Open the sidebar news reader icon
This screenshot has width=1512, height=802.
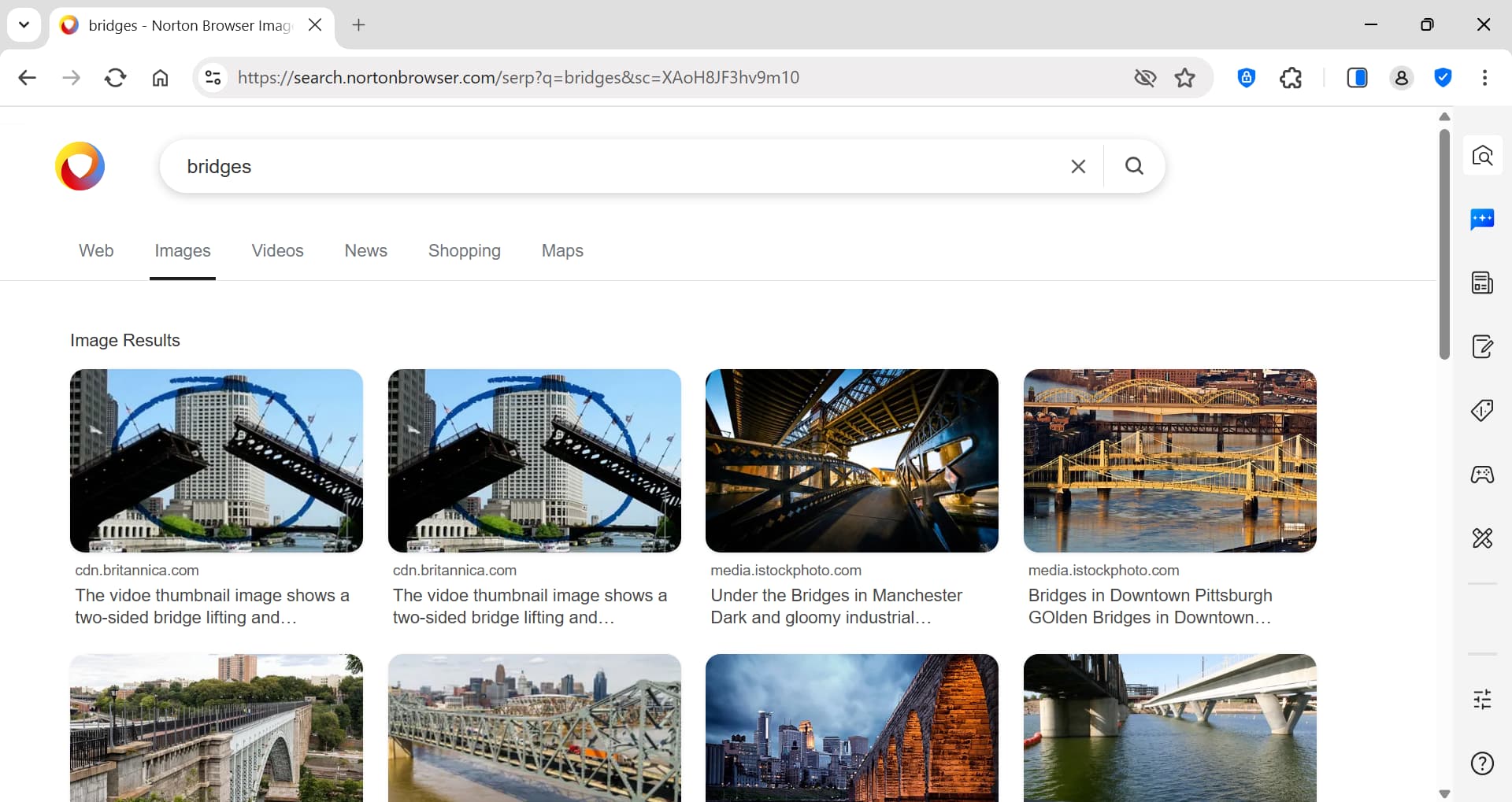pyautogui.click(x=1482, y=283)
